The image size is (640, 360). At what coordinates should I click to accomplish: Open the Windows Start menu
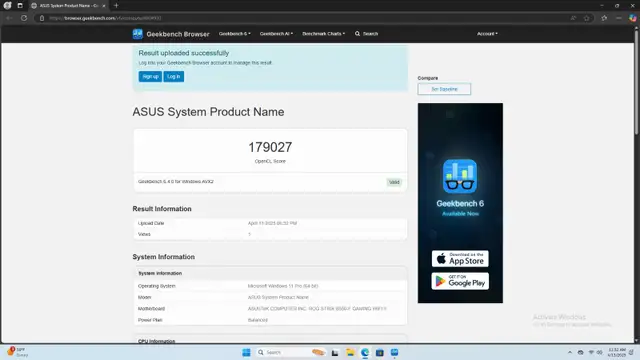pyautogui.click(x=246, y=352)
